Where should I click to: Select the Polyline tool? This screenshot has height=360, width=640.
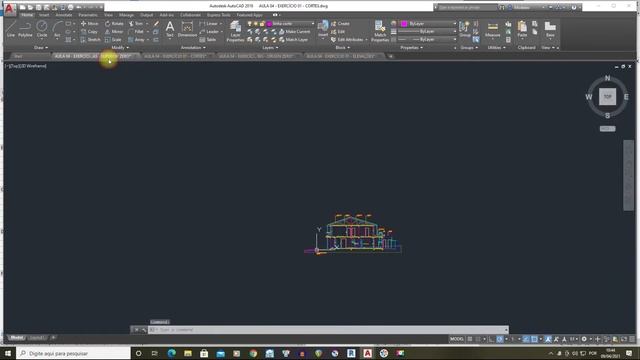(25, 29)
